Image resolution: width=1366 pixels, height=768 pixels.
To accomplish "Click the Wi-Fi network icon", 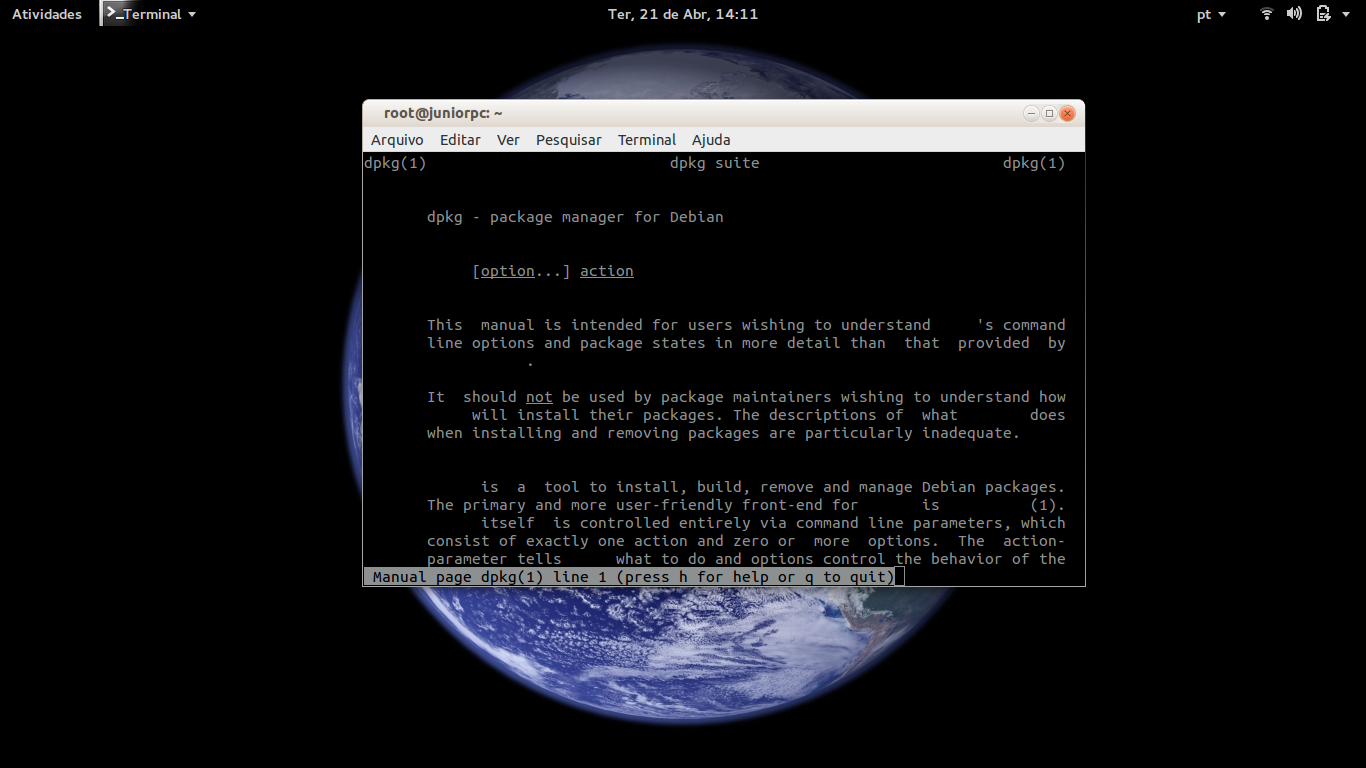I will pyautogui.click(x=1267, y=14).
